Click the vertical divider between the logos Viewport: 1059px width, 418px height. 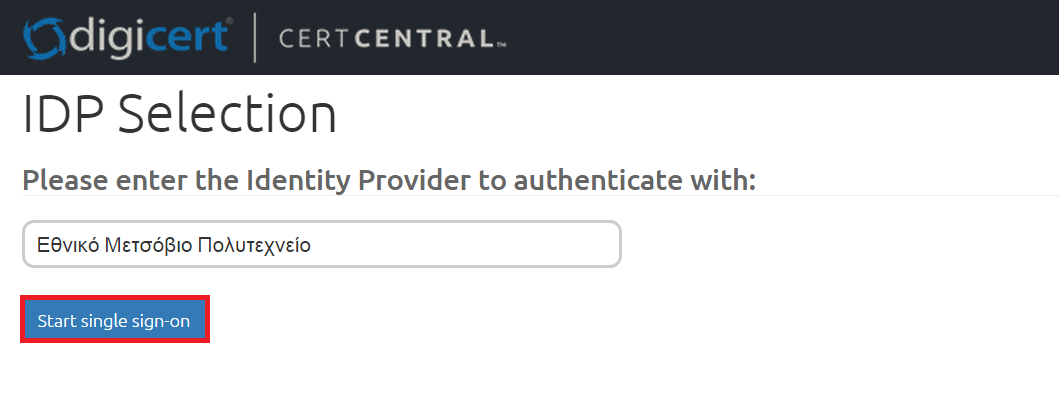255,38
